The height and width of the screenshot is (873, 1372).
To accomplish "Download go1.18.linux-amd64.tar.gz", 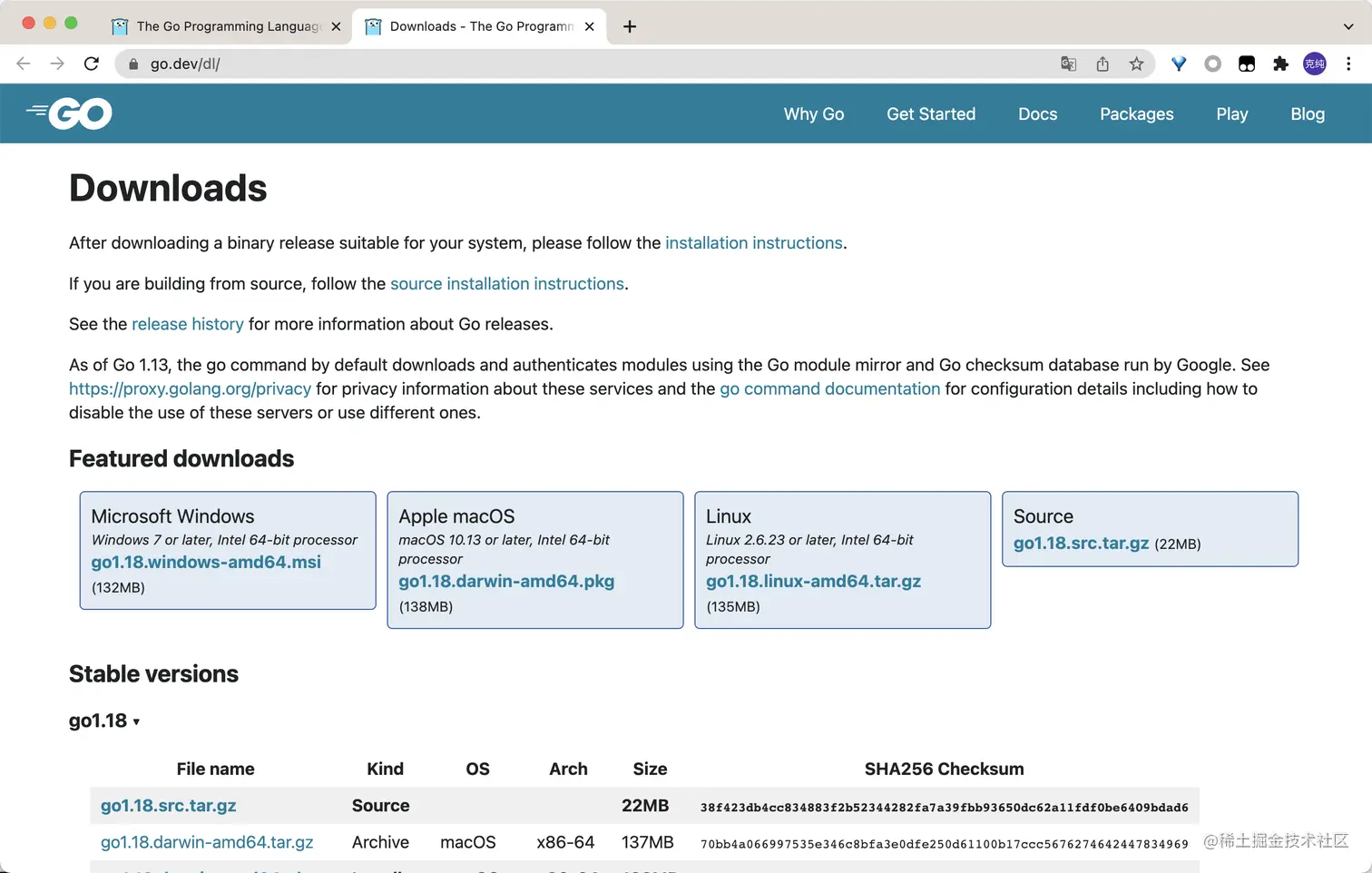I will pyautogui.click(x=813, y=581).
